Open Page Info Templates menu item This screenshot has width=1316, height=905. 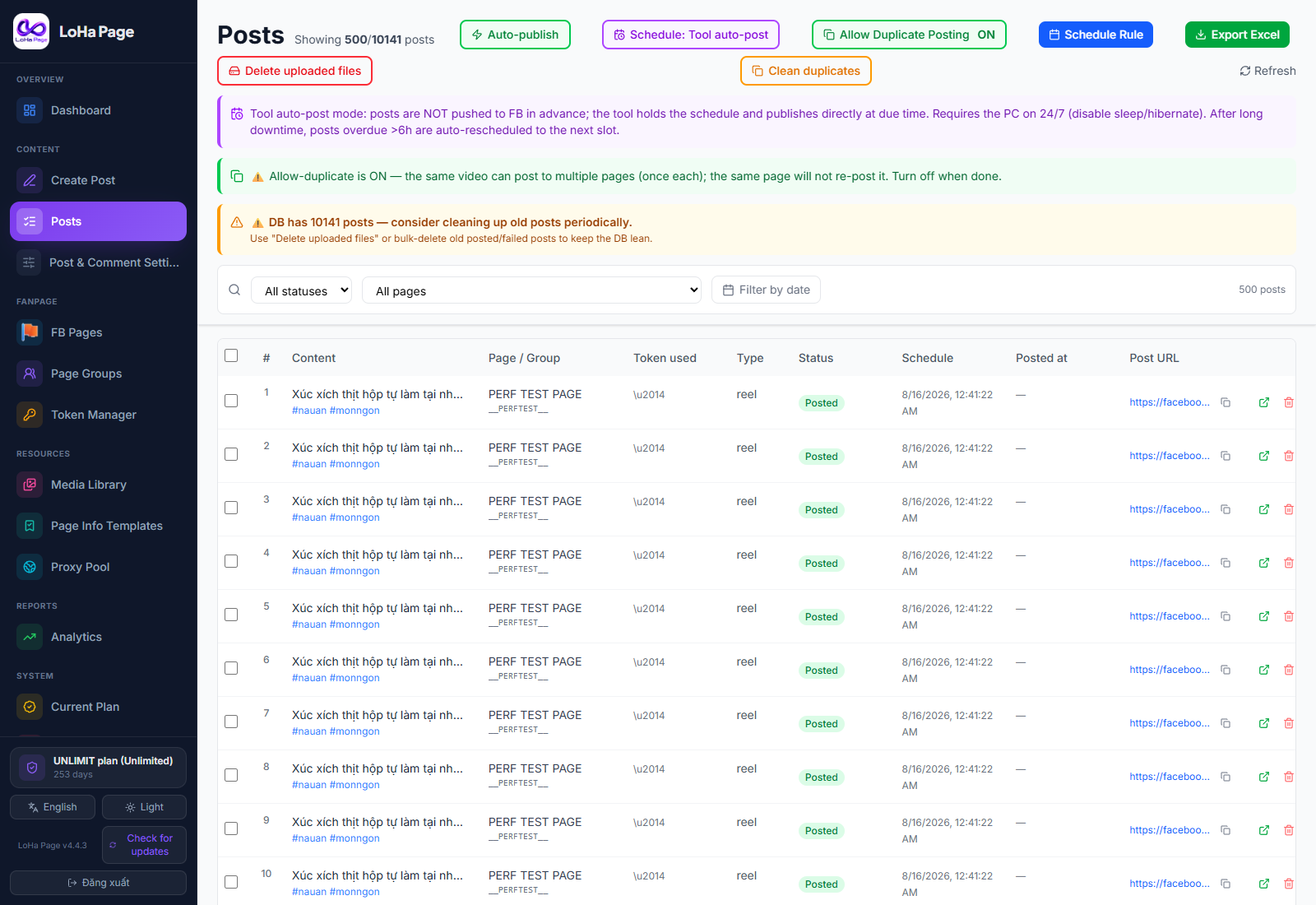(x=98, y=526)
